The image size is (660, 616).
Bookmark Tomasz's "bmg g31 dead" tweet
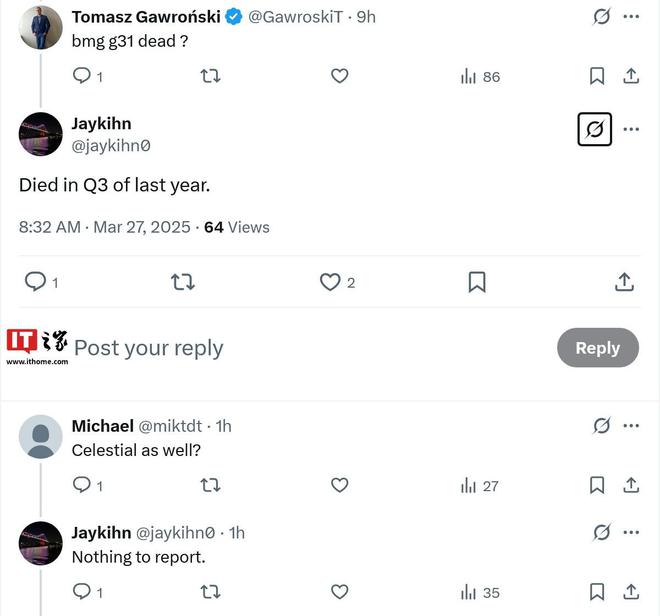(597, 76)
